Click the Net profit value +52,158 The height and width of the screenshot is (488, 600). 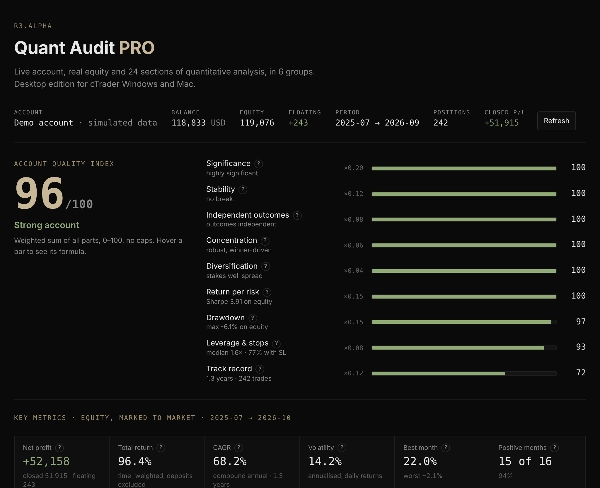(x=46, y=461)
